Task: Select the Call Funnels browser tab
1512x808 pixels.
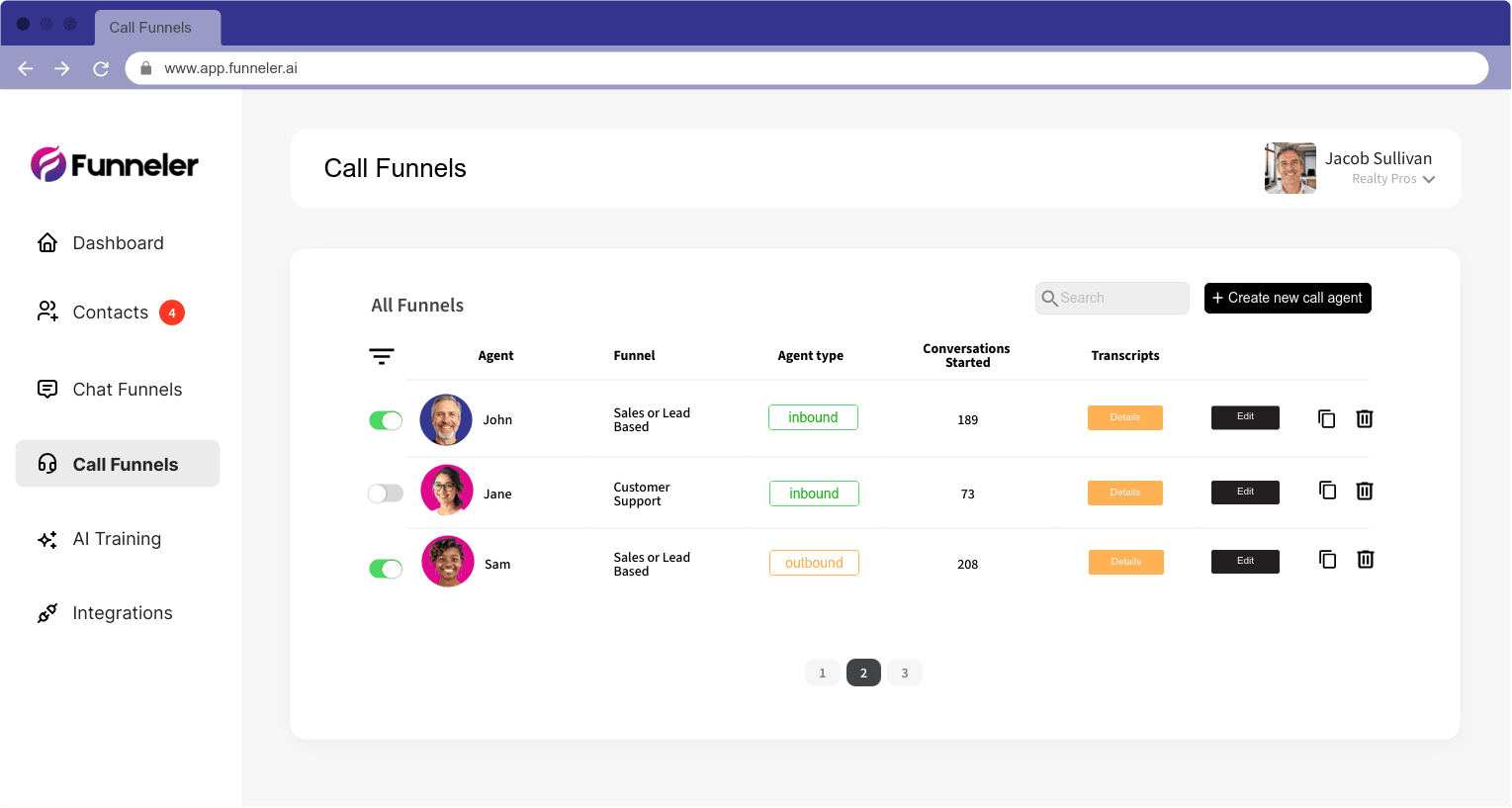Action: [157, 28]
